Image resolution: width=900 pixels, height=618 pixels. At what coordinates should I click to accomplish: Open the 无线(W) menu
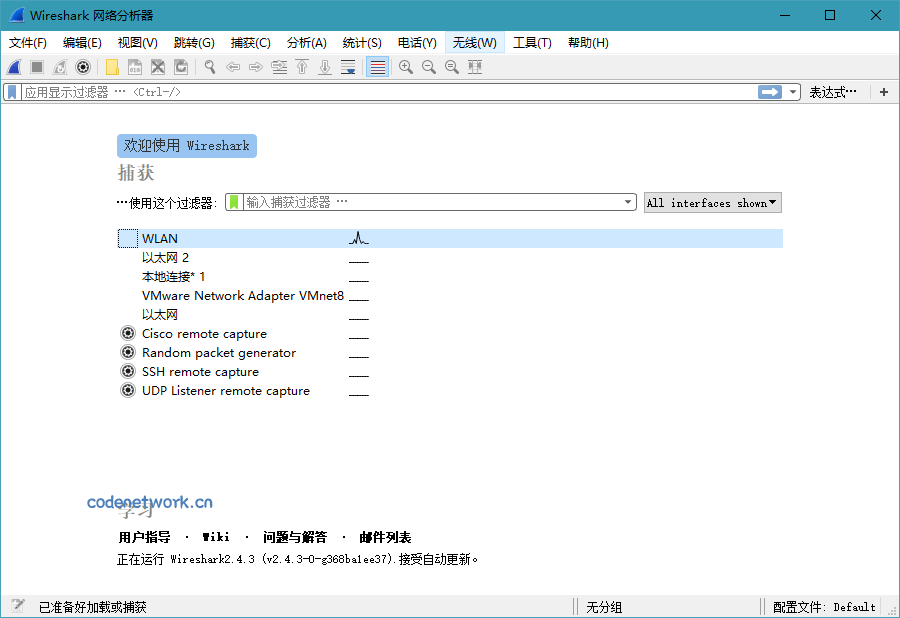(474, 43)
